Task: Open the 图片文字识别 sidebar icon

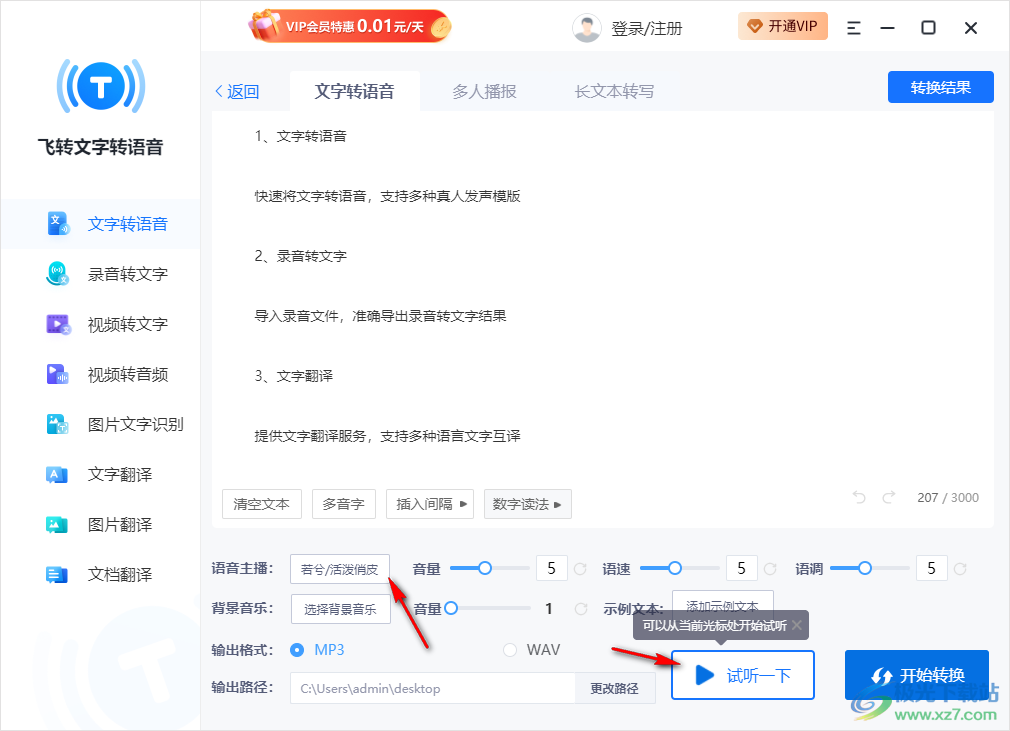Action: [58, 424]
